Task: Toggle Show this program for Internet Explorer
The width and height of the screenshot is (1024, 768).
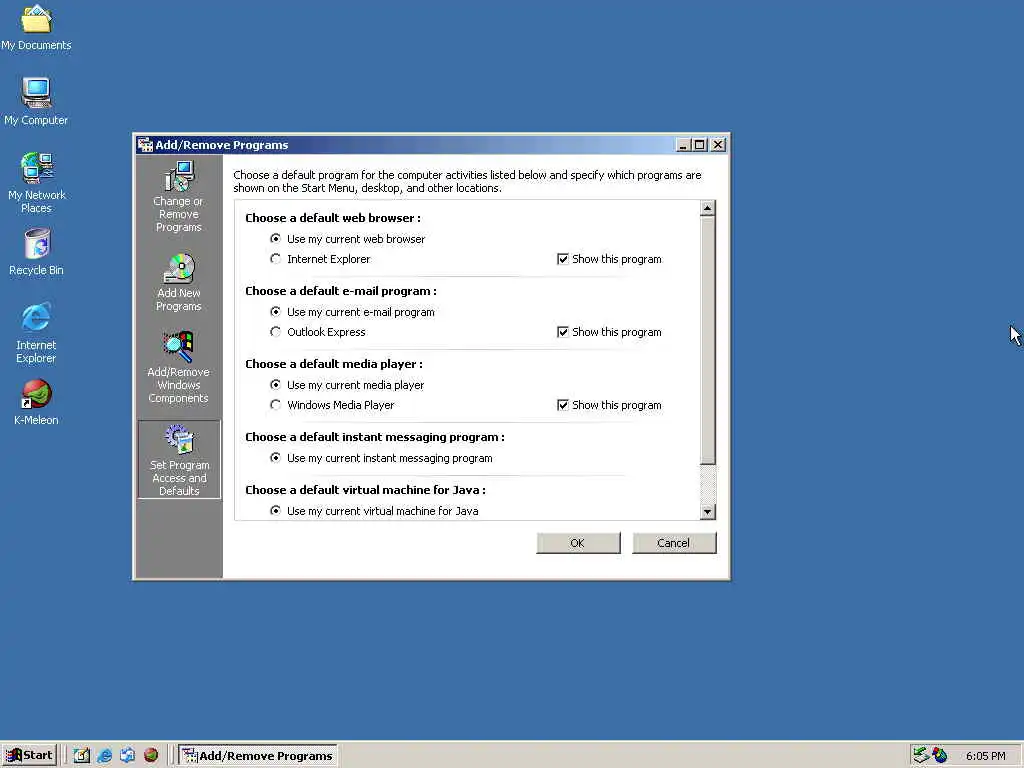Action: point(609,259)
